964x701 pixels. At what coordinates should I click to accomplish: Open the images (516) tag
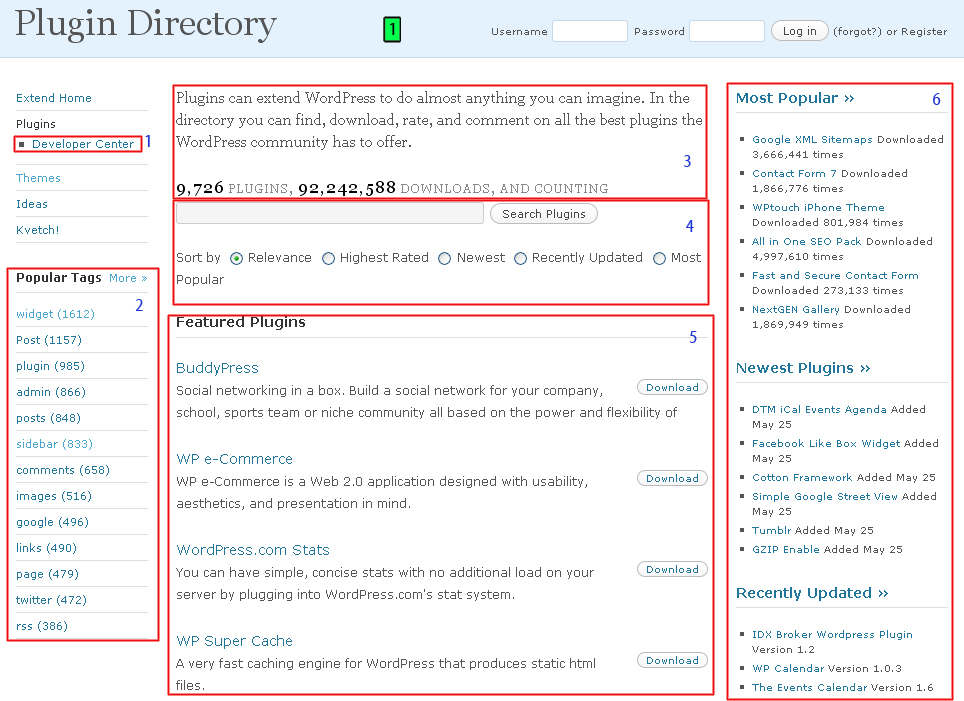pos(53,496)
